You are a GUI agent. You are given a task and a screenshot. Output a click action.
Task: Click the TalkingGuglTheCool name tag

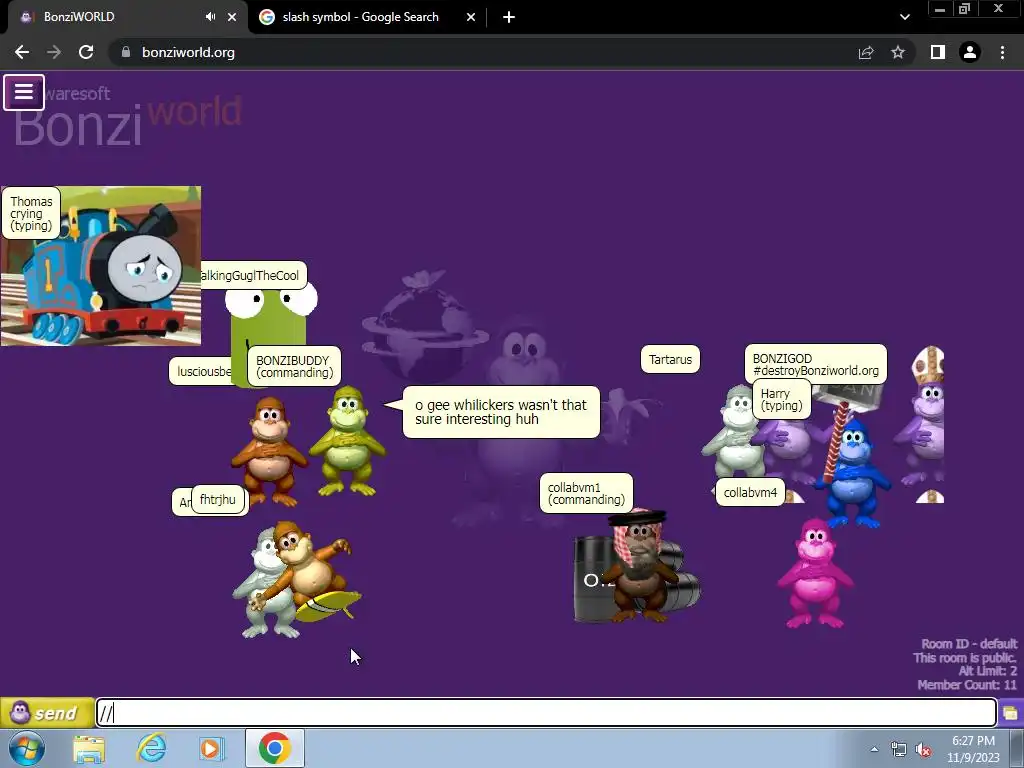(253, 276)
